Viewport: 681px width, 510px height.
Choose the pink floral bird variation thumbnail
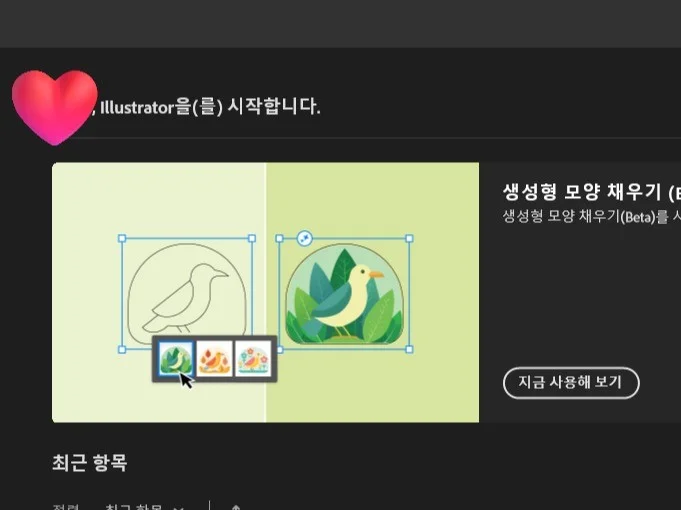click(253, 358)
